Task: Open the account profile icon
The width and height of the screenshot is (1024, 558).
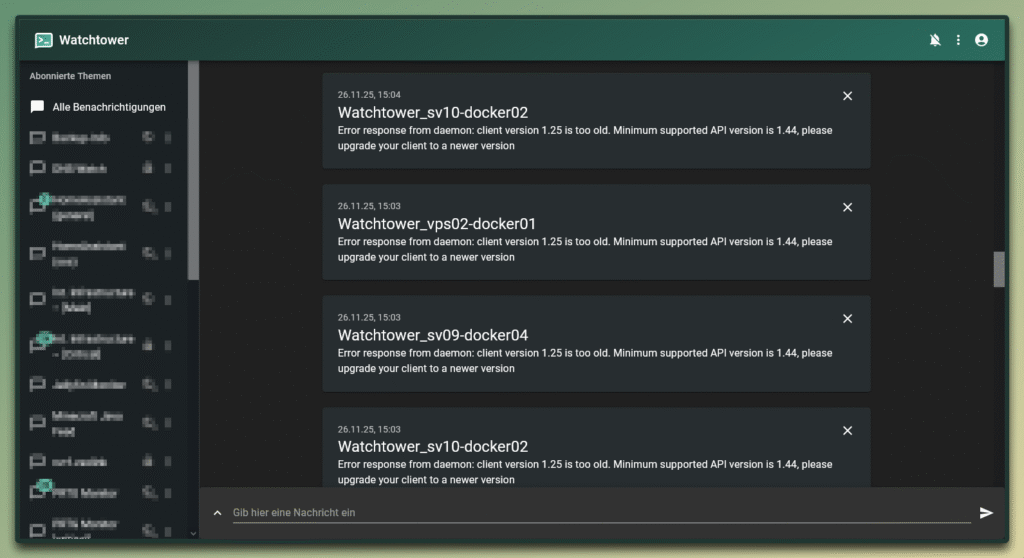Action: [x=981, y=40]
